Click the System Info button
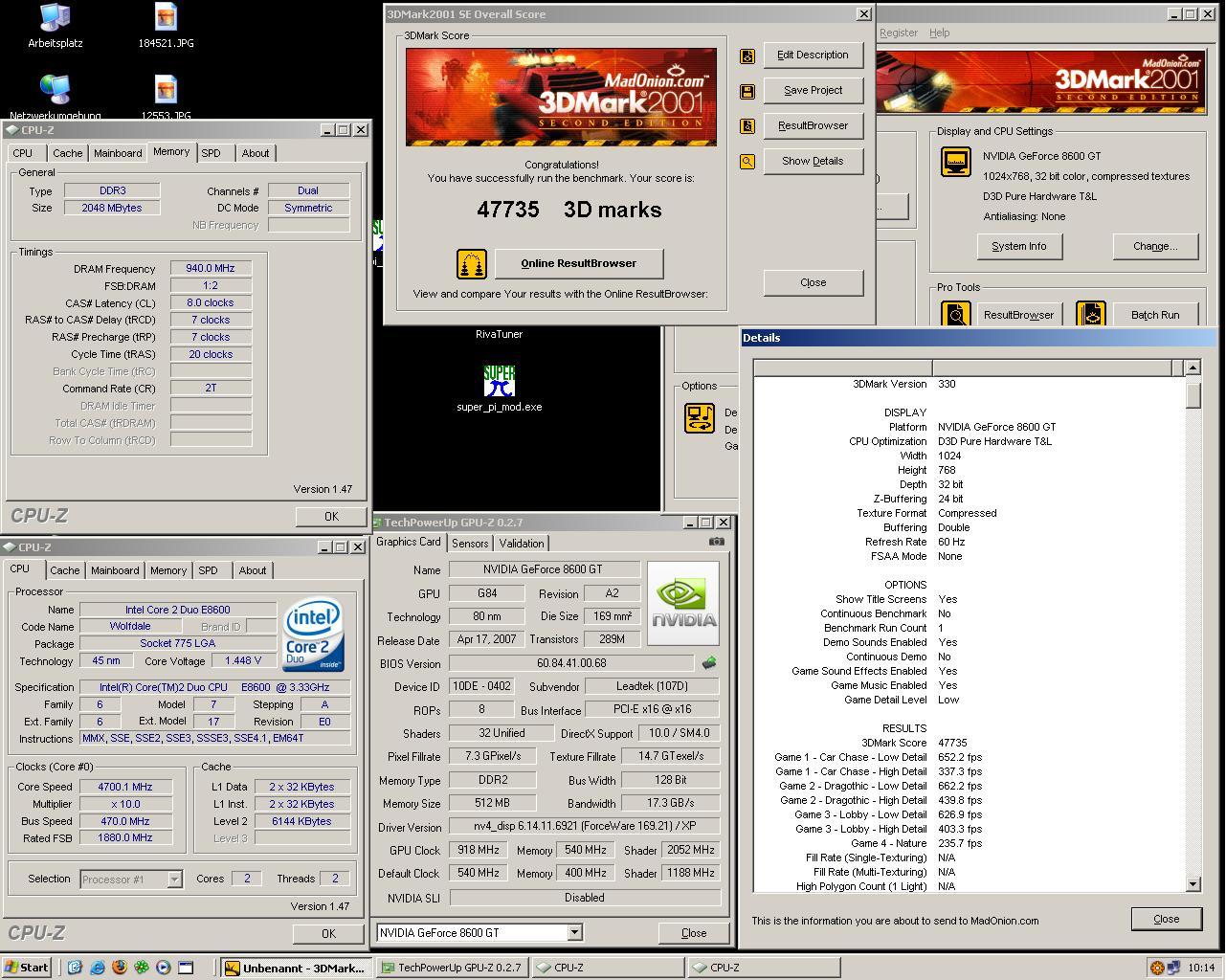Screen dimensions: 1226x980 pyautogui.click(x=1018, y=246)
